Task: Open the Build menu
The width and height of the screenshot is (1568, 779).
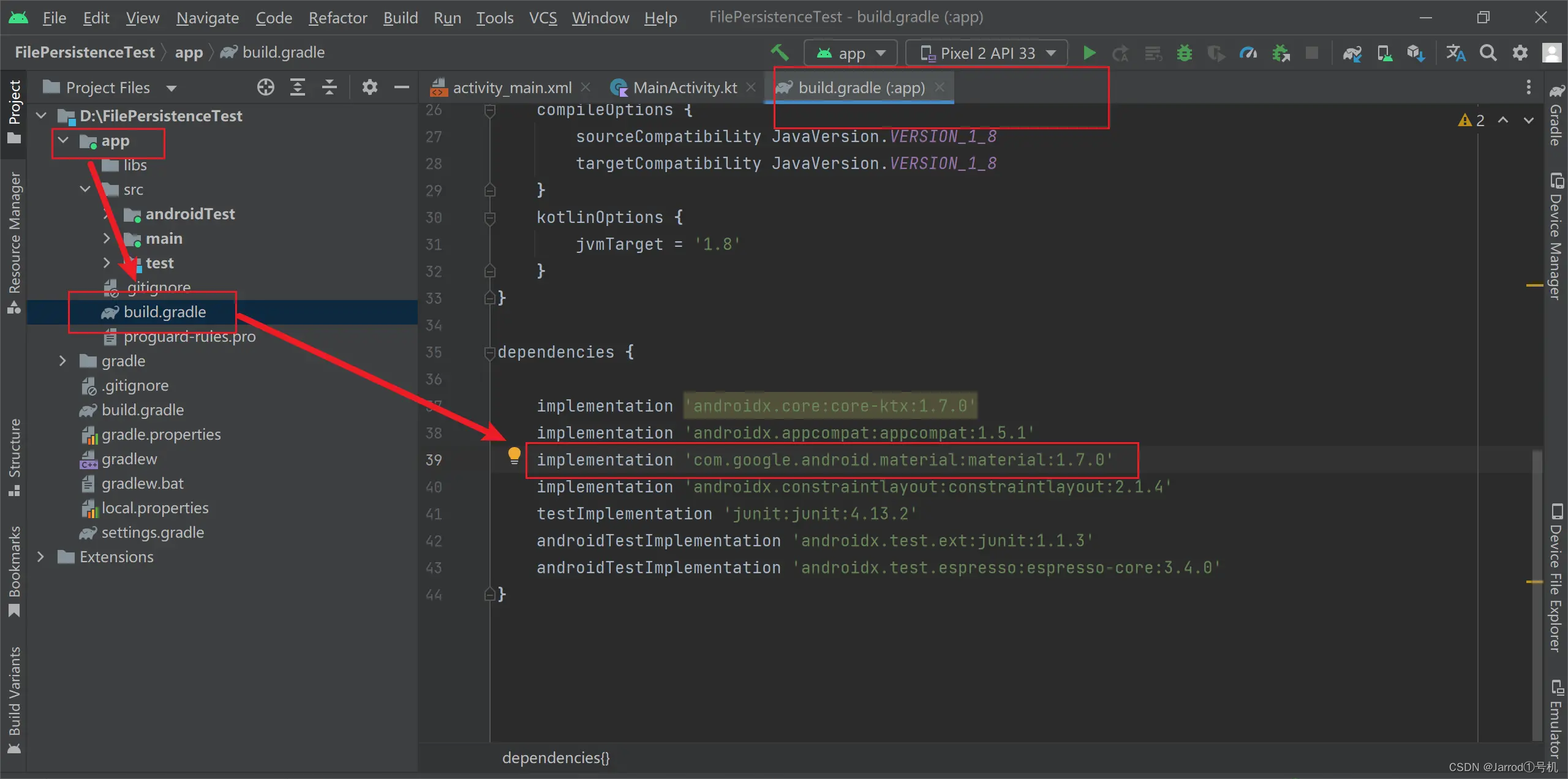Action: (400, 18)
